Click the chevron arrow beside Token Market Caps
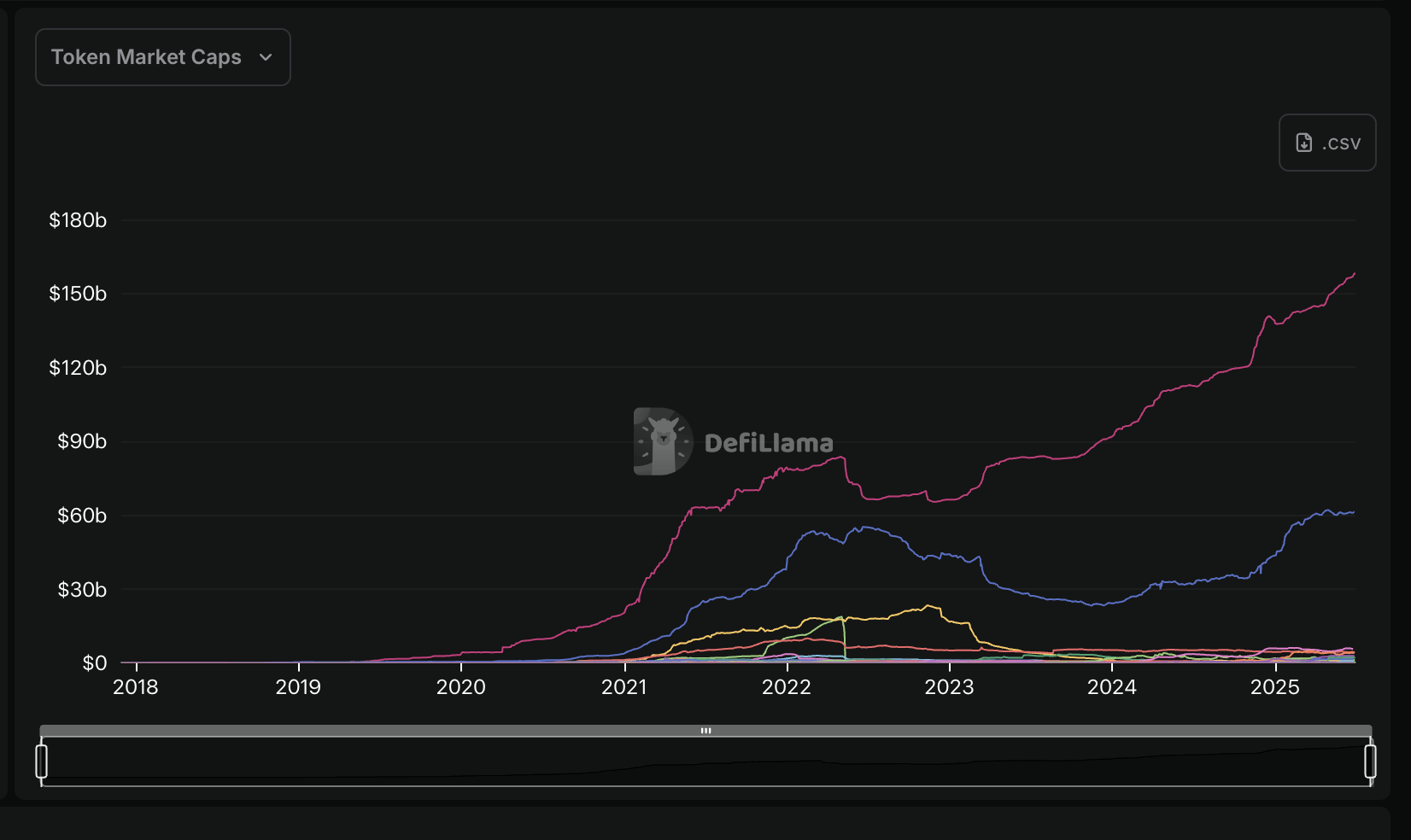The height and width of the screenshot is (840, 1411). tap(266, 57)
